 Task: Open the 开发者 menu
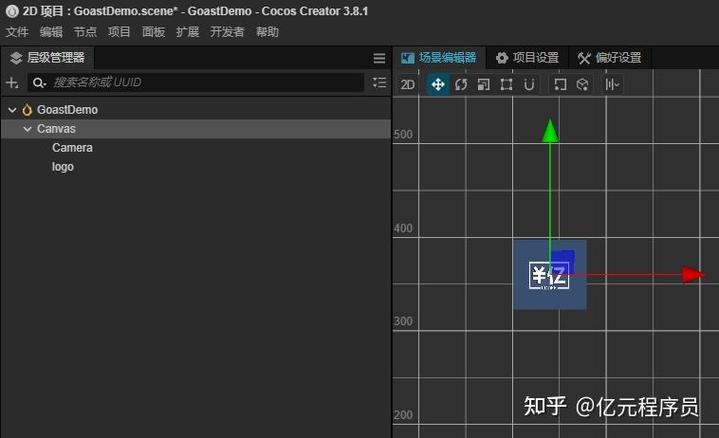(227, 32)
